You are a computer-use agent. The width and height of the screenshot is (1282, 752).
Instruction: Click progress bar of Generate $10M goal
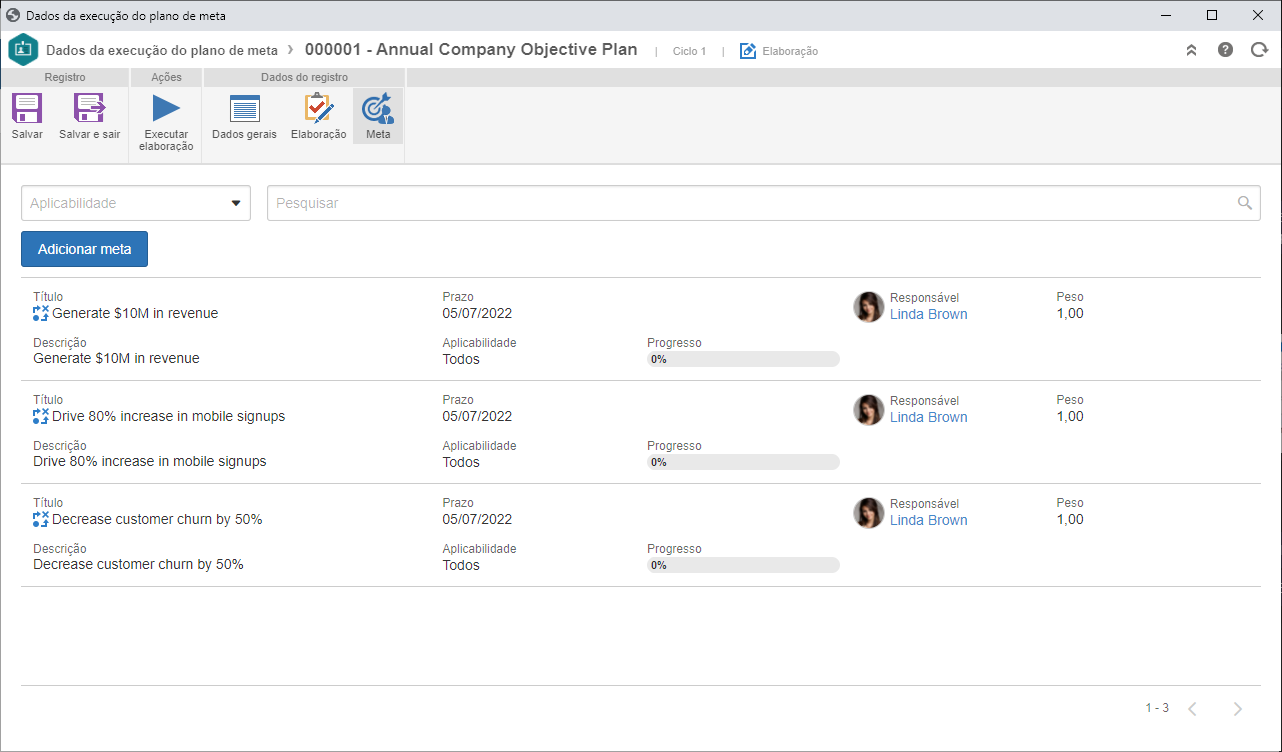[743, 359]
